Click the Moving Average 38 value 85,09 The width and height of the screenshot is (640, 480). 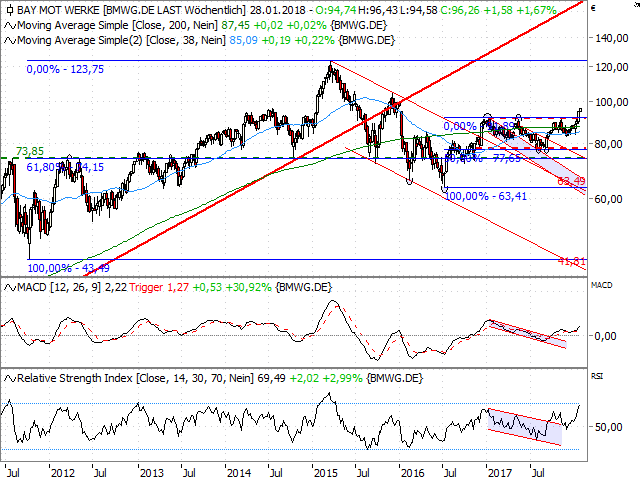(243, 40)
